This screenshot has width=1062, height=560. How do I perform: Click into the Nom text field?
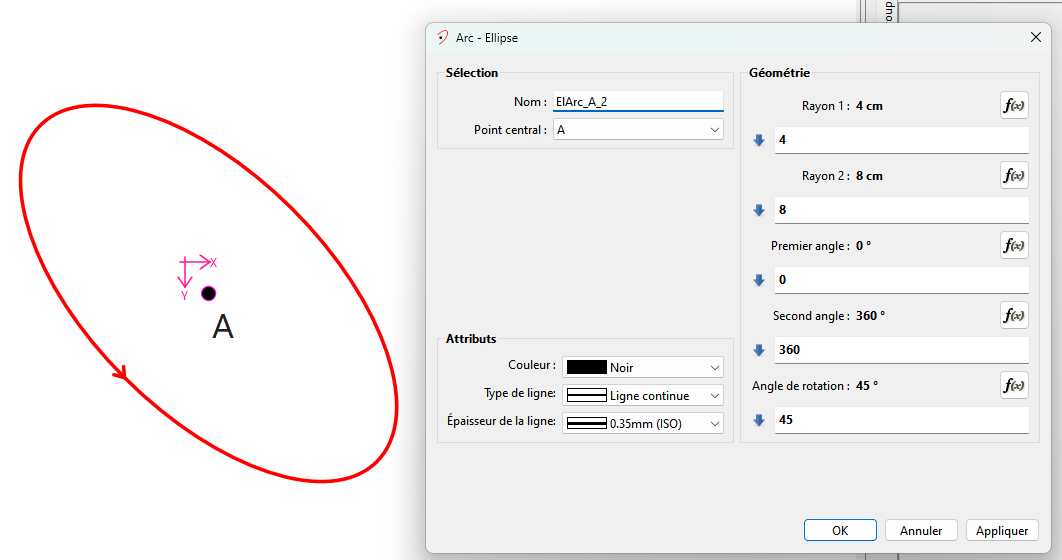coord(638,101)
